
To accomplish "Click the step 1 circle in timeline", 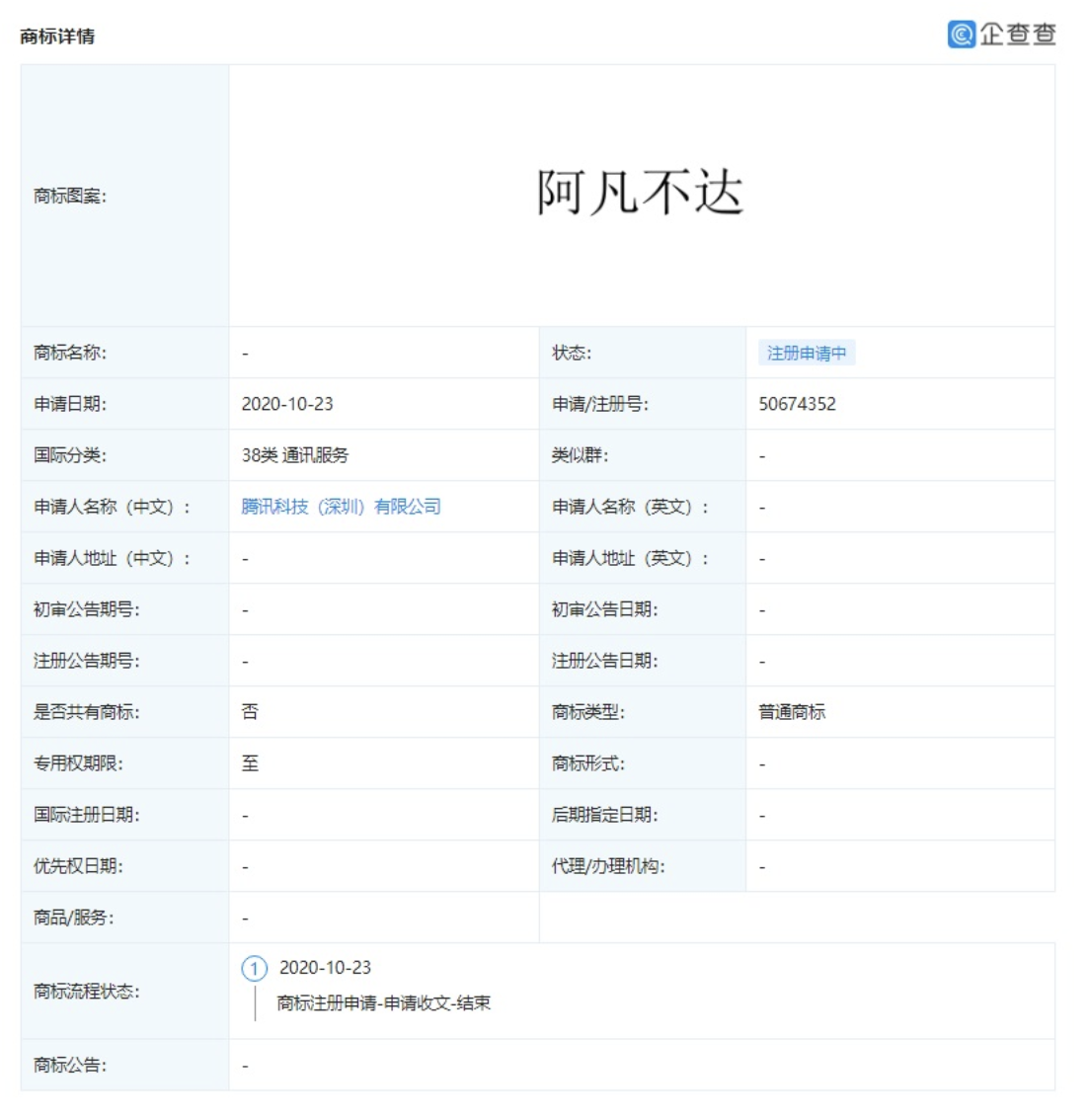I will [x=254, y=969].
